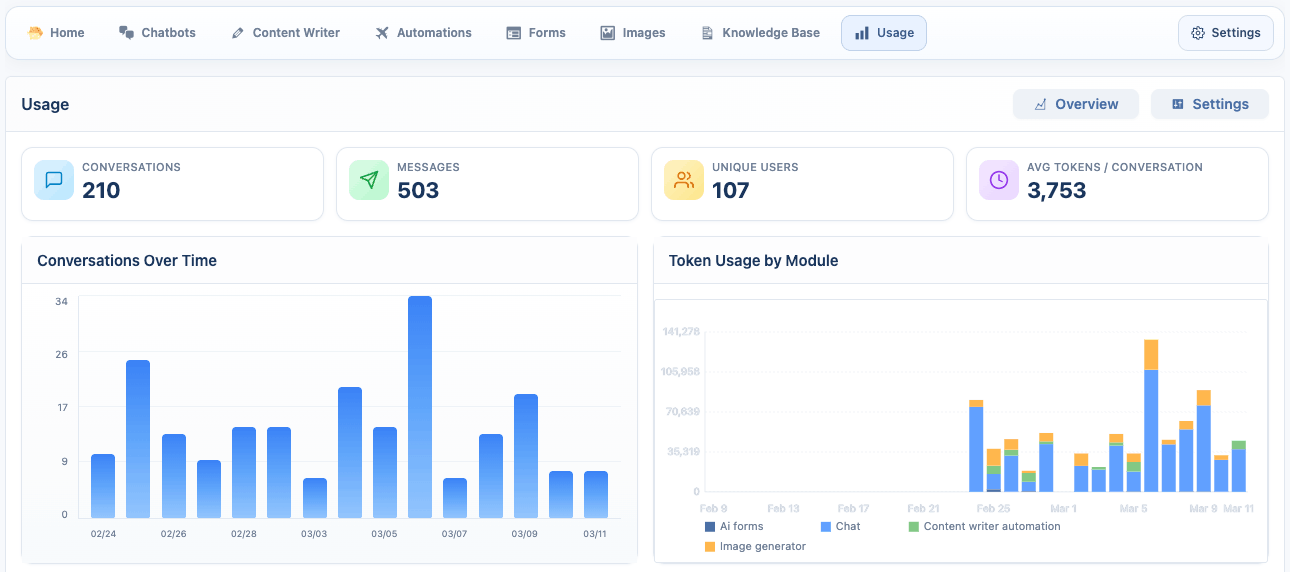Click the Image generator orange legend swatch

click(x=710, y=547)
